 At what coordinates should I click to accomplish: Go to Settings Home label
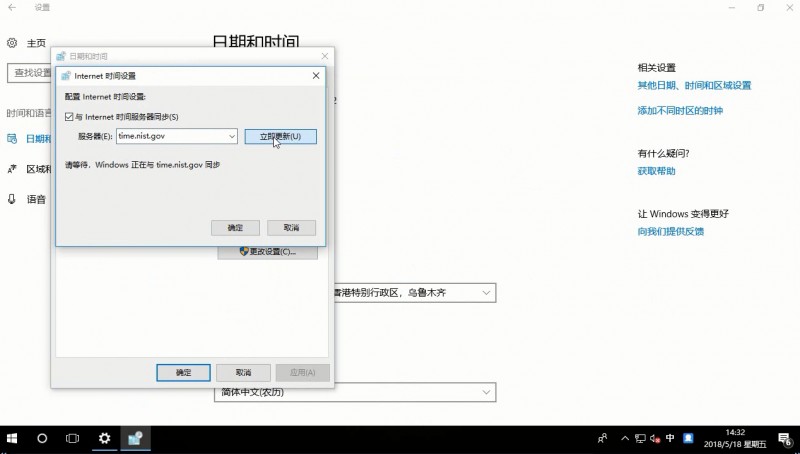click(x=36, y=43)
